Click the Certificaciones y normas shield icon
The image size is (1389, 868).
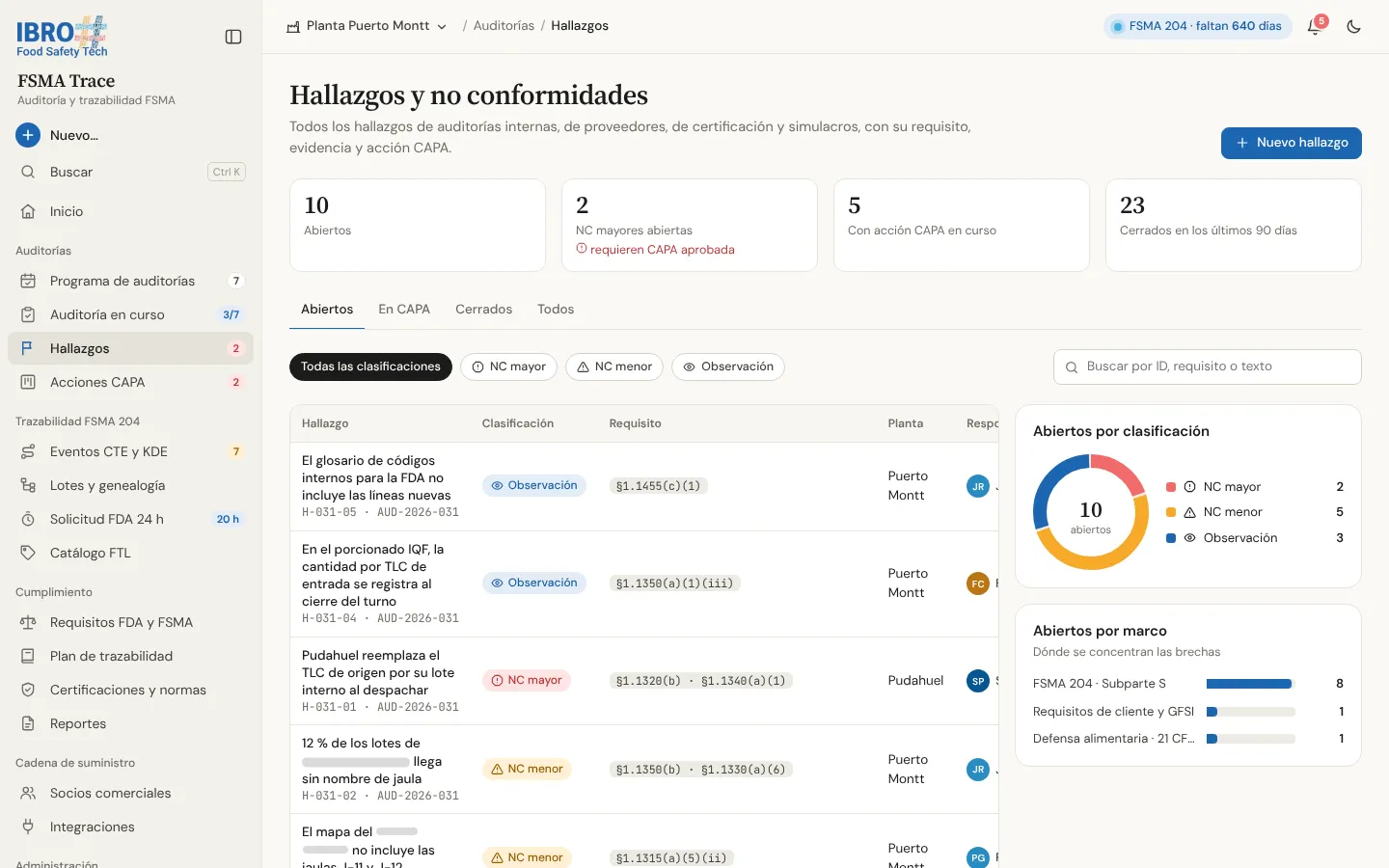(28, 690)
